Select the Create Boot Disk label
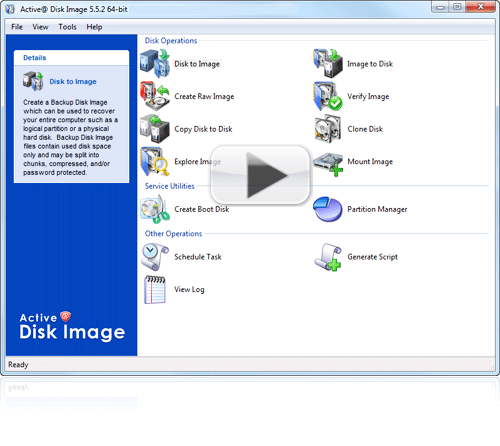 coord(202,209)
